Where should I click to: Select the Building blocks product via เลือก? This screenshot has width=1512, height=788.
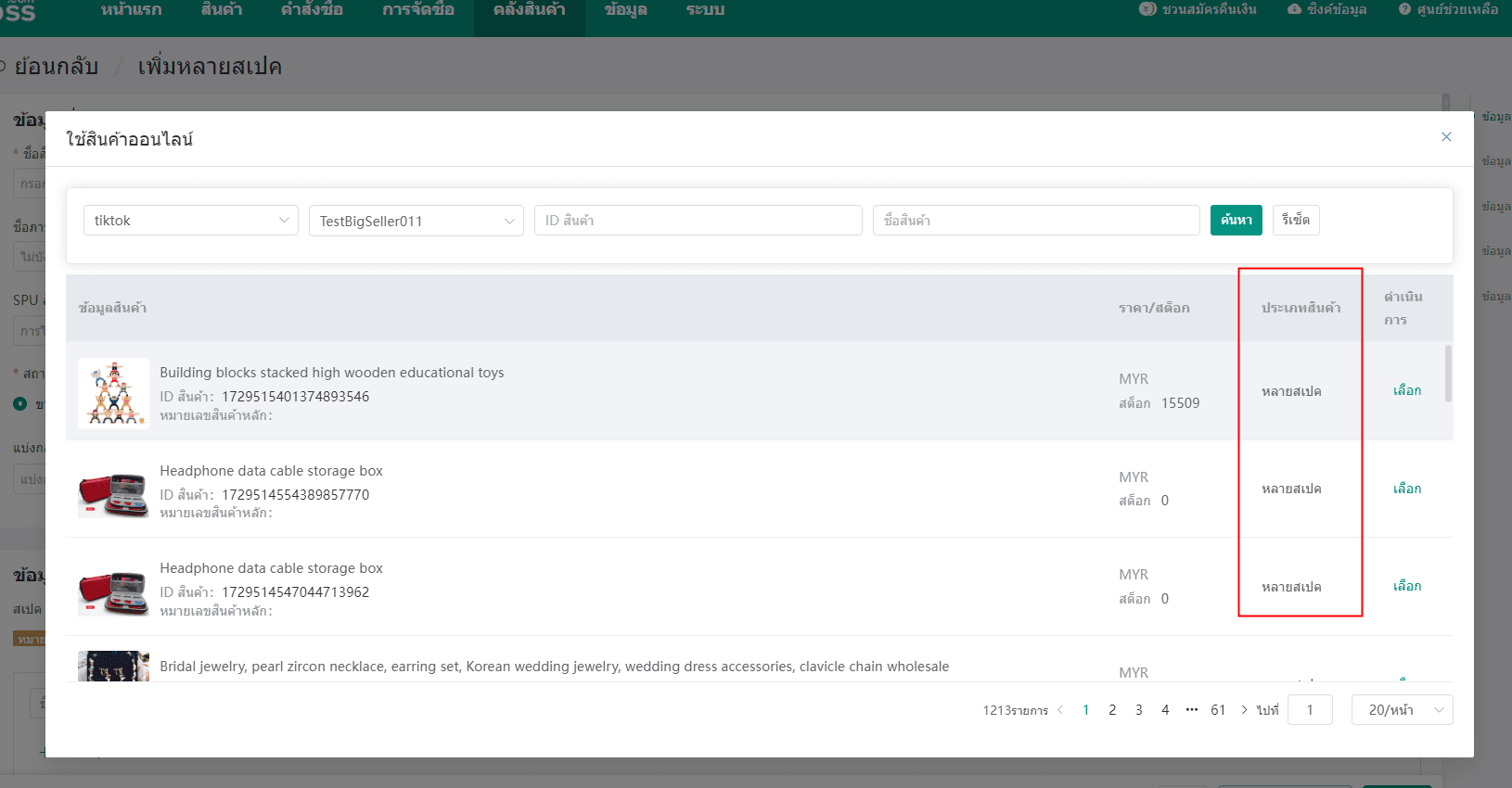1407,391
